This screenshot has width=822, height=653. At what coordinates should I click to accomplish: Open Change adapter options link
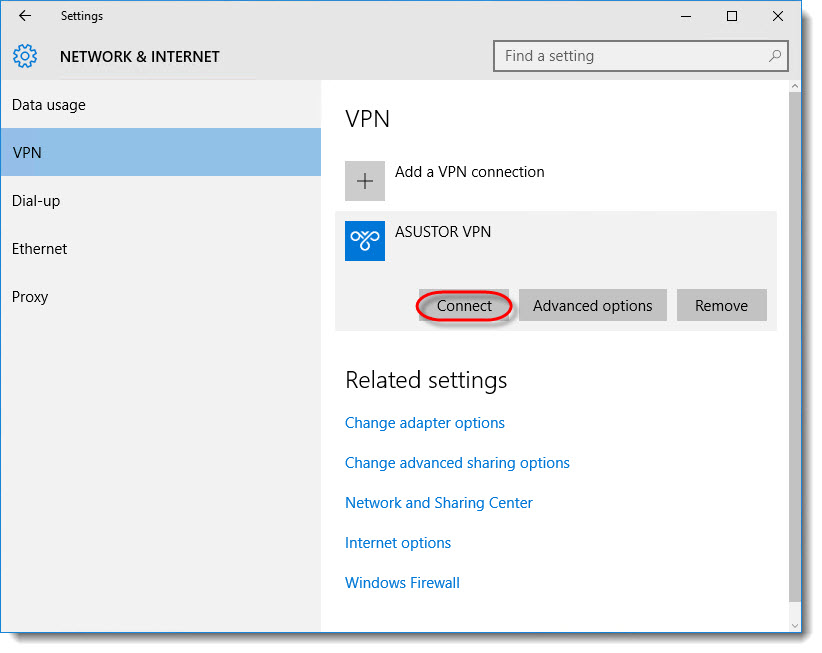click(x=425, y=423)
